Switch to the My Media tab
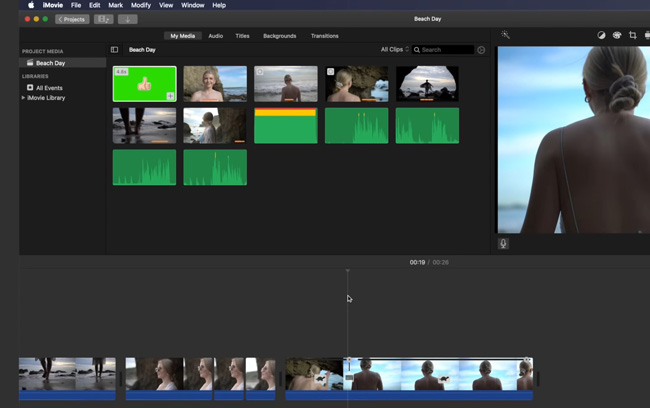Viewport: 650px width, 408px height. [183, 36]
